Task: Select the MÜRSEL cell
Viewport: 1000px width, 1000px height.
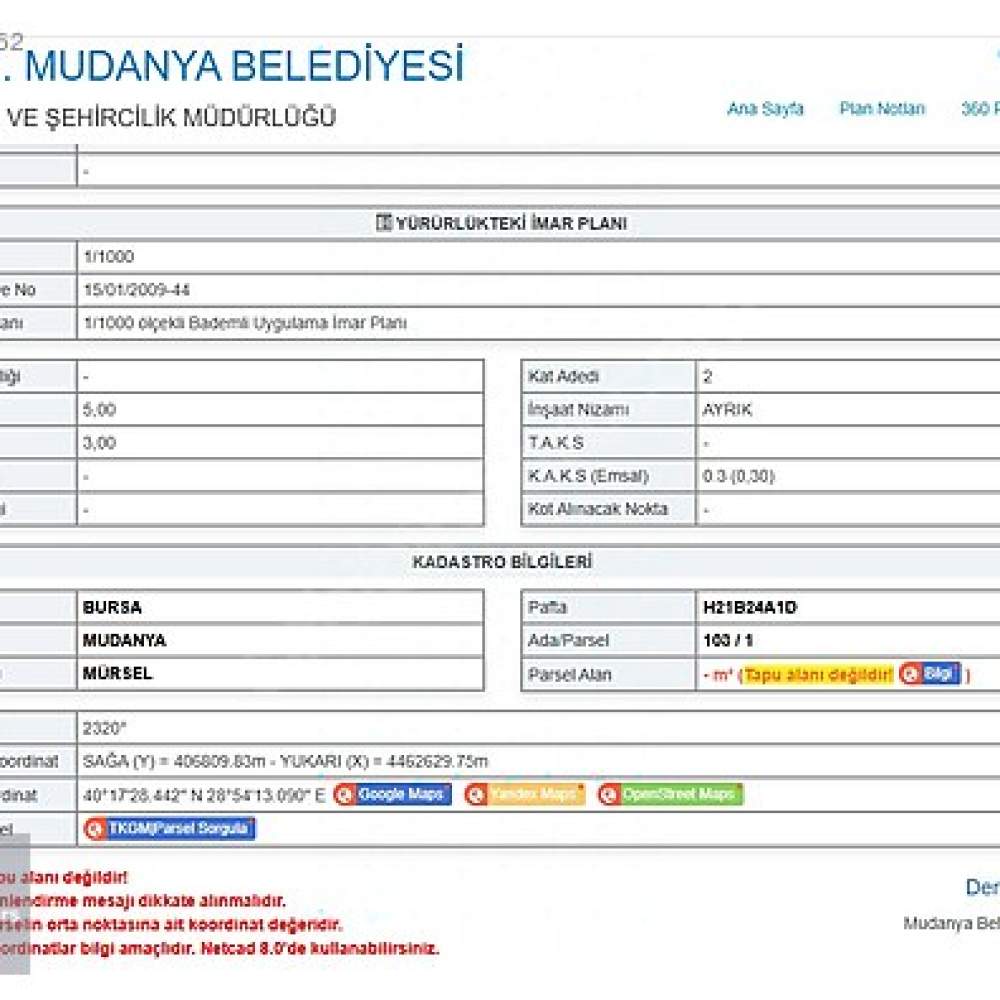Action: pos(280,673)
